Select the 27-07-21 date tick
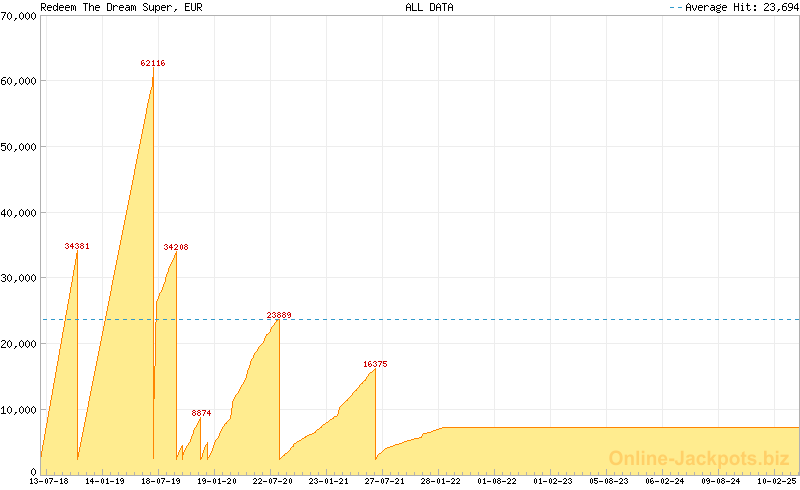The width and height of the screenshot is (800, 490). coord(385,481)
